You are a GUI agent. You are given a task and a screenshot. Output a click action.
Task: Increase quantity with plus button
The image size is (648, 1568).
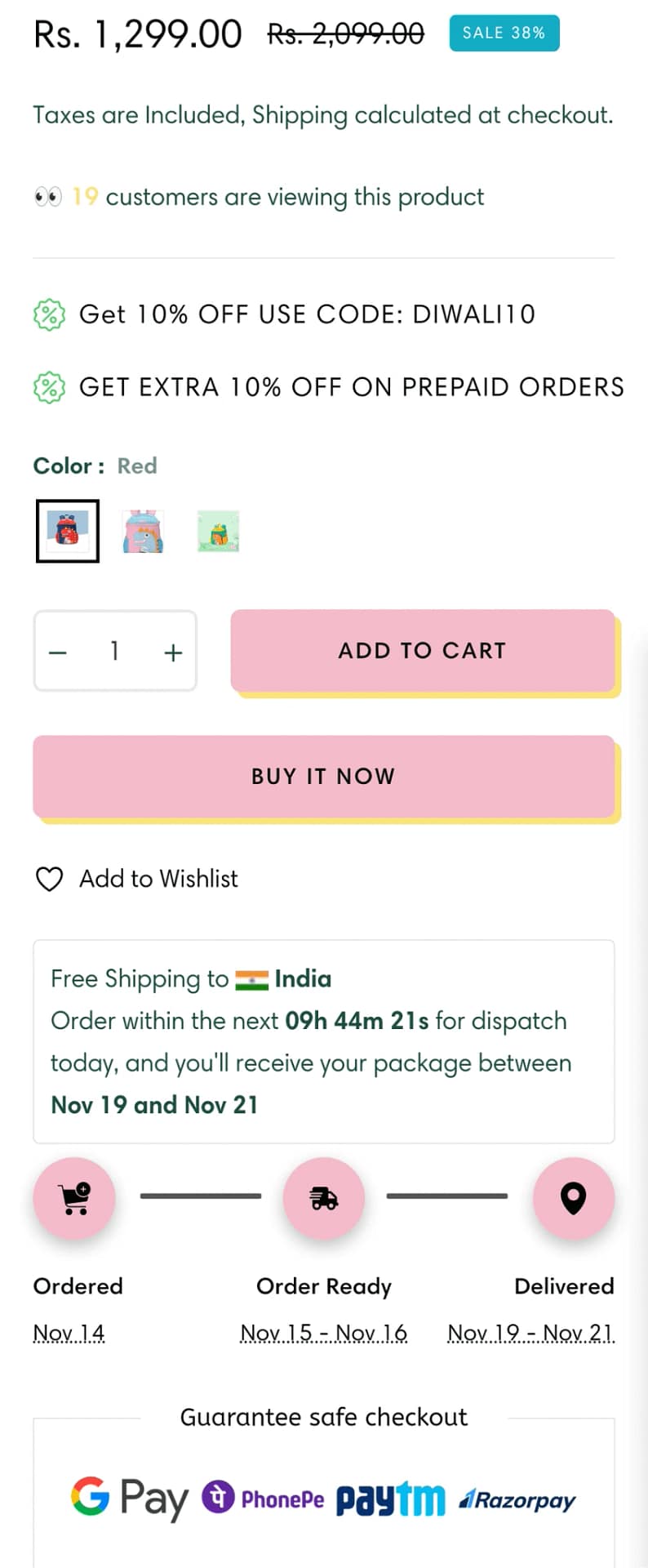[173, 652]
